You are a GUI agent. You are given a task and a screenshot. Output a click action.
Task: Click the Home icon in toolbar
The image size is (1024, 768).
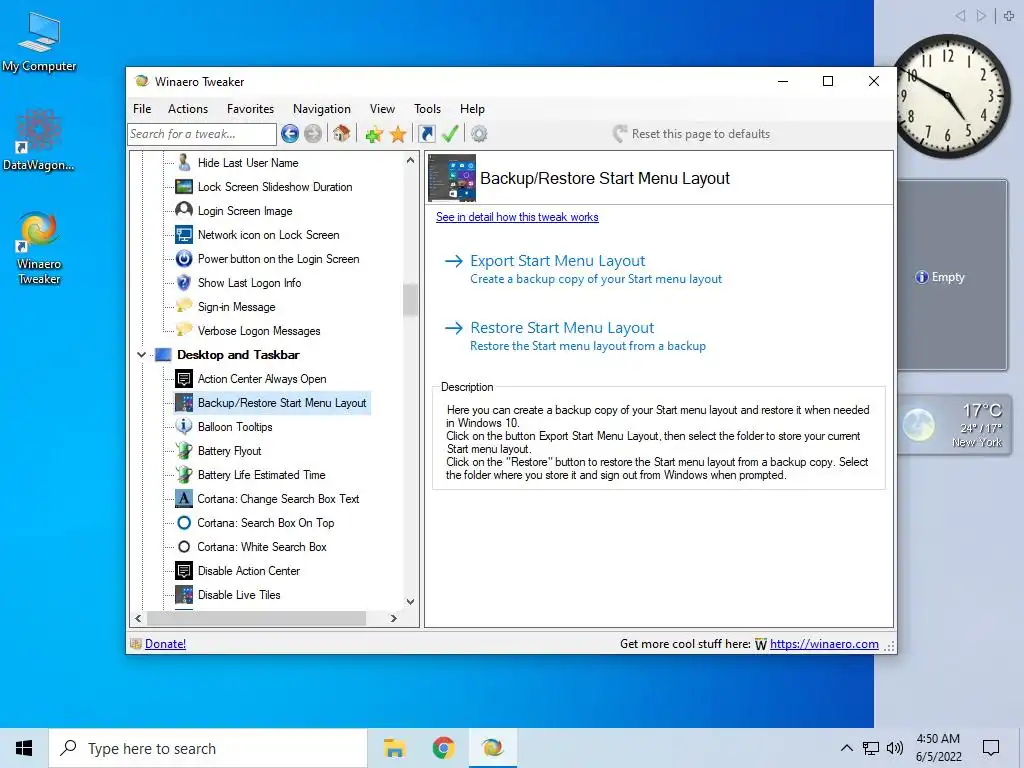pyautogui.click(x=341, y=134)
